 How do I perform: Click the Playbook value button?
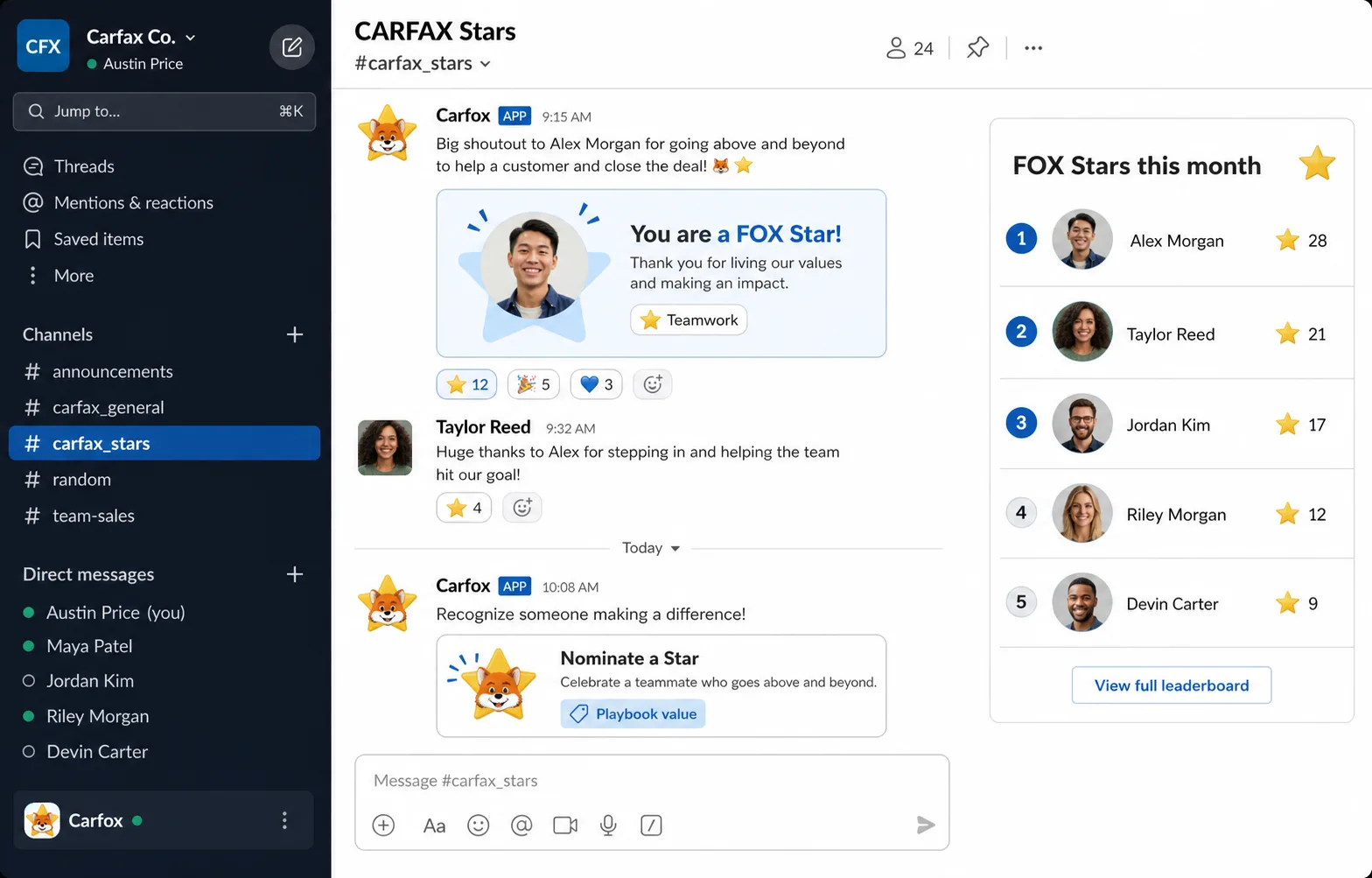tap(633, 714)
